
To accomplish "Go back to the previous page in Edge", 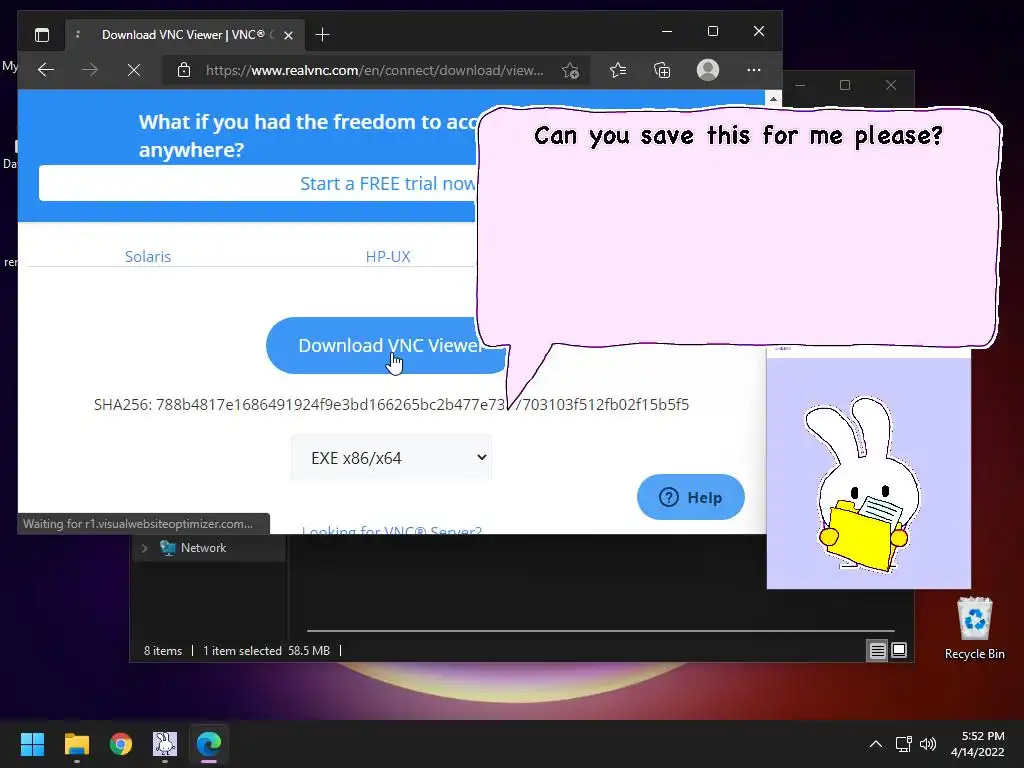I will tap(46, 70).
